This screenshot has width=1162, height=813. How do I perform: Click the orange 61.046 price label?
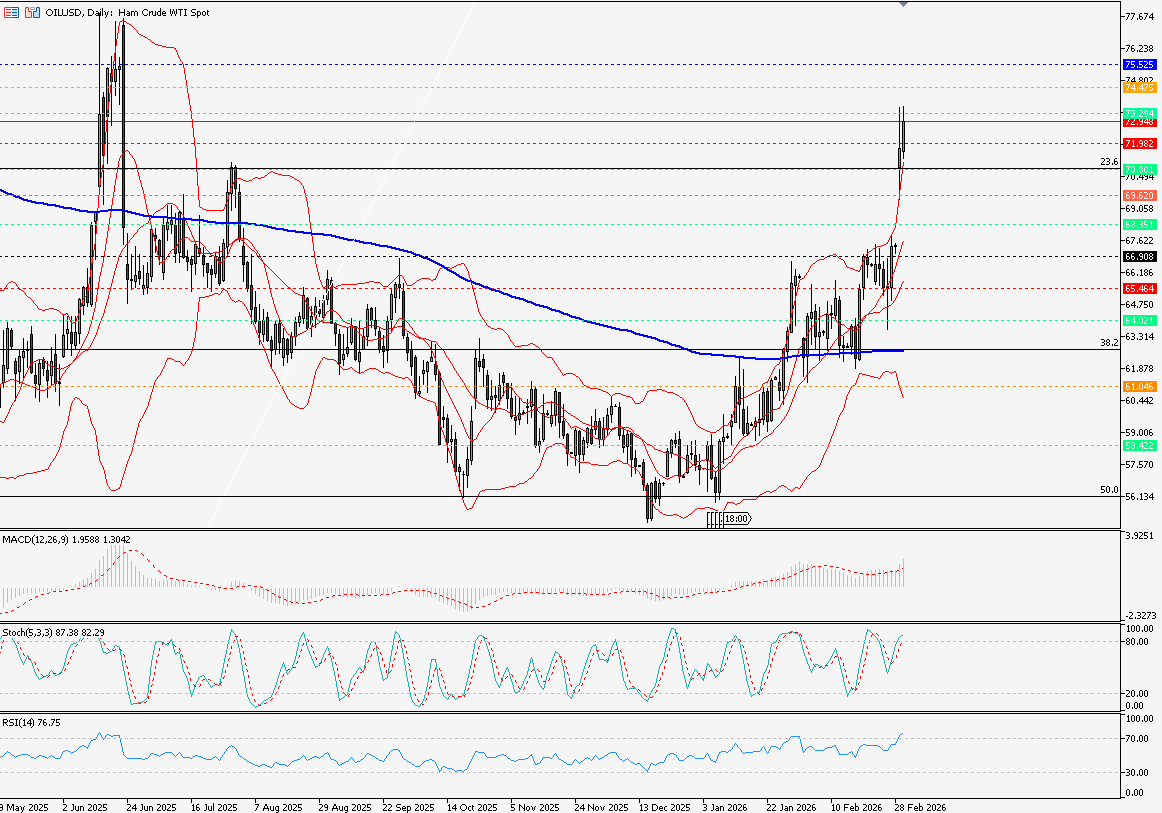(x=1140, y=385)
